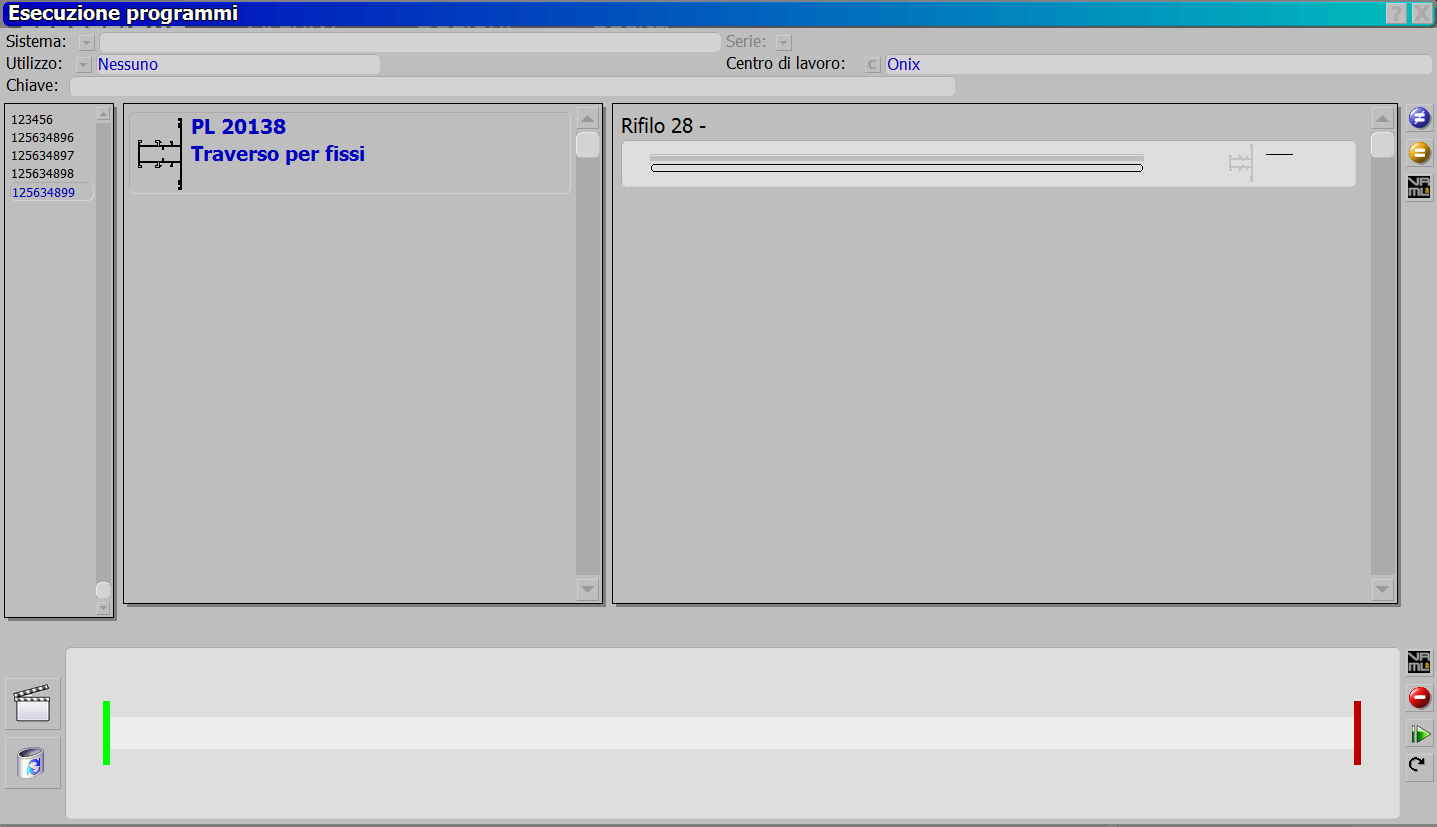This screenshot has height=827, width=1437.
Task: Click up arrow of the profile panel scrollbar
Action: click(x=588, y=118)
